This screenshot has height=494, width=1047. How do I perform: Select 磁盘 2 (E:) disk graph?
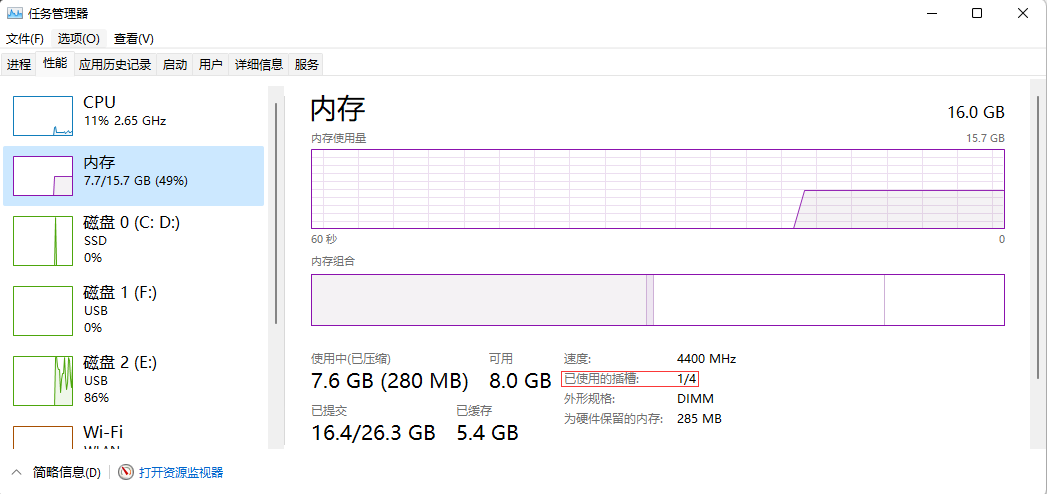coord(43,380)
